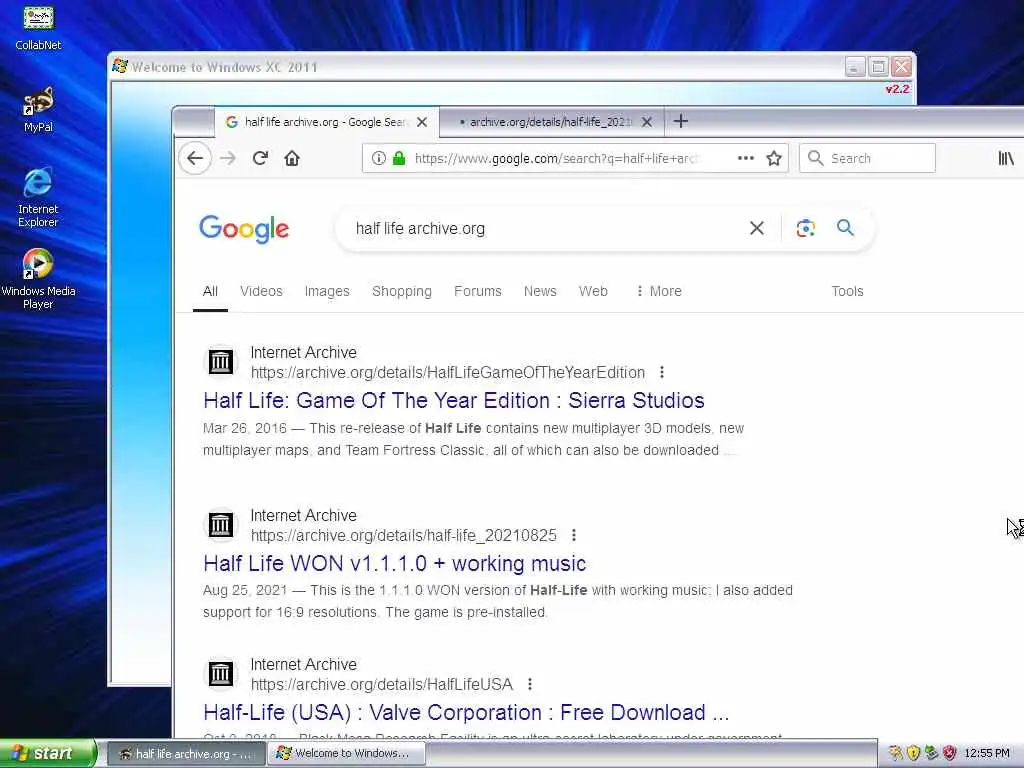This screenshot has height=768, width=1024.
Task: Launch MyPal from the desktop
Action: tap(38, 109)
